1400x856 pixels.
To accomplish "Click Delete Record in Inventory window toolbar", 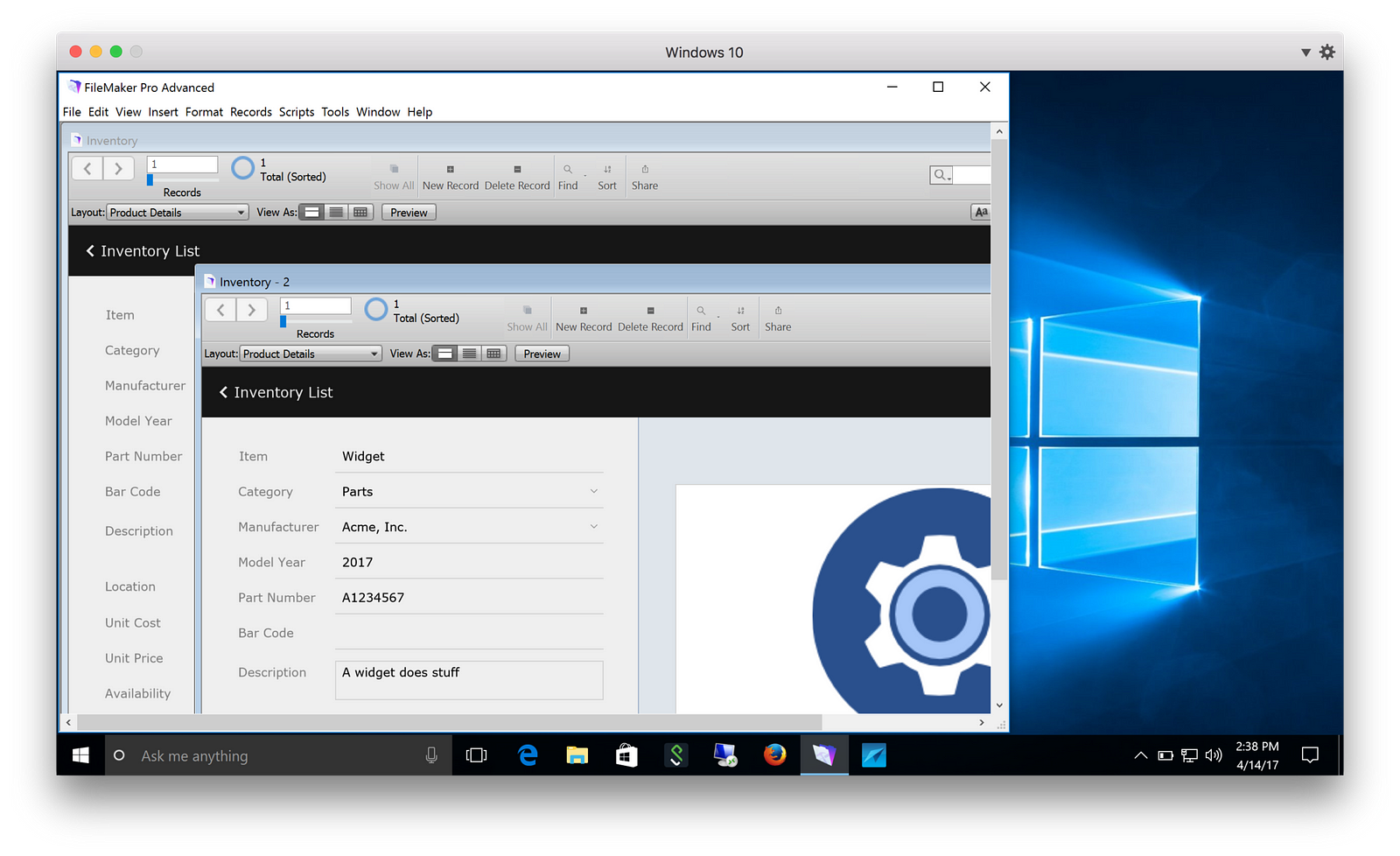I will 517,178.
